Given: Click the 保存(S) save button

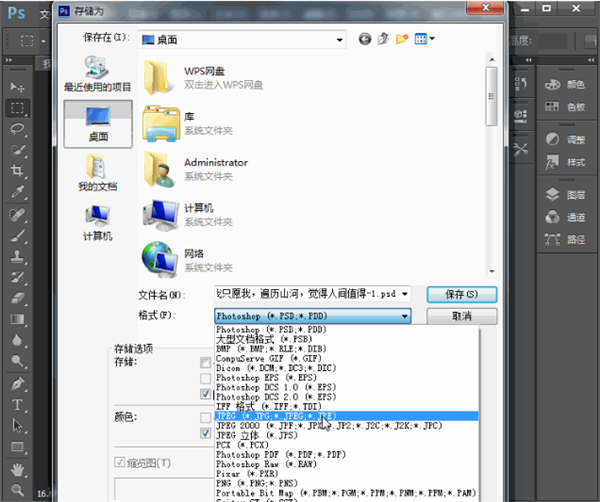Looking at the screenshot, I should (462, 294).
